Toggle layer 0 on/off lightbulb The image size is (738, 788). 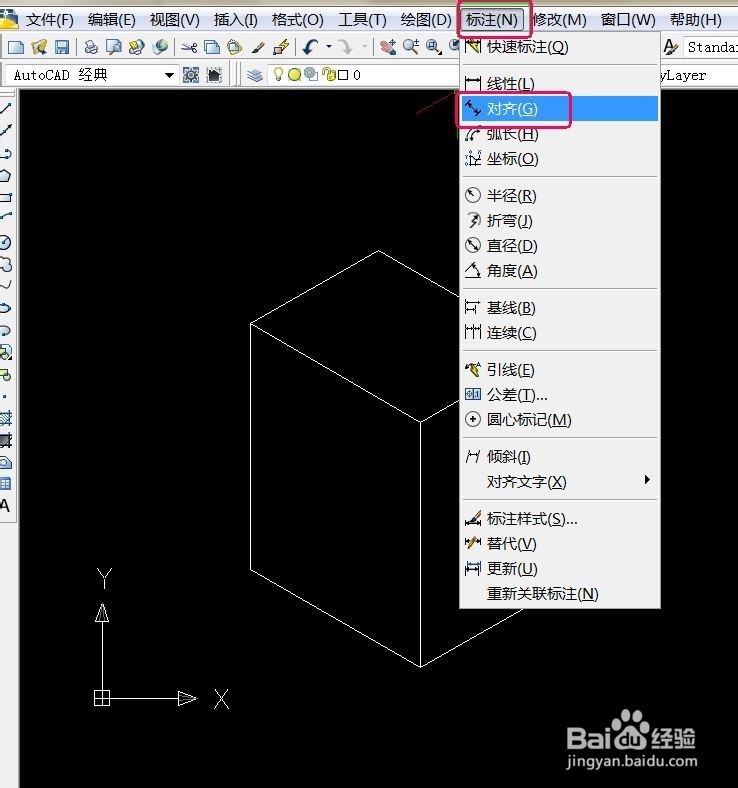pos(278,74)
